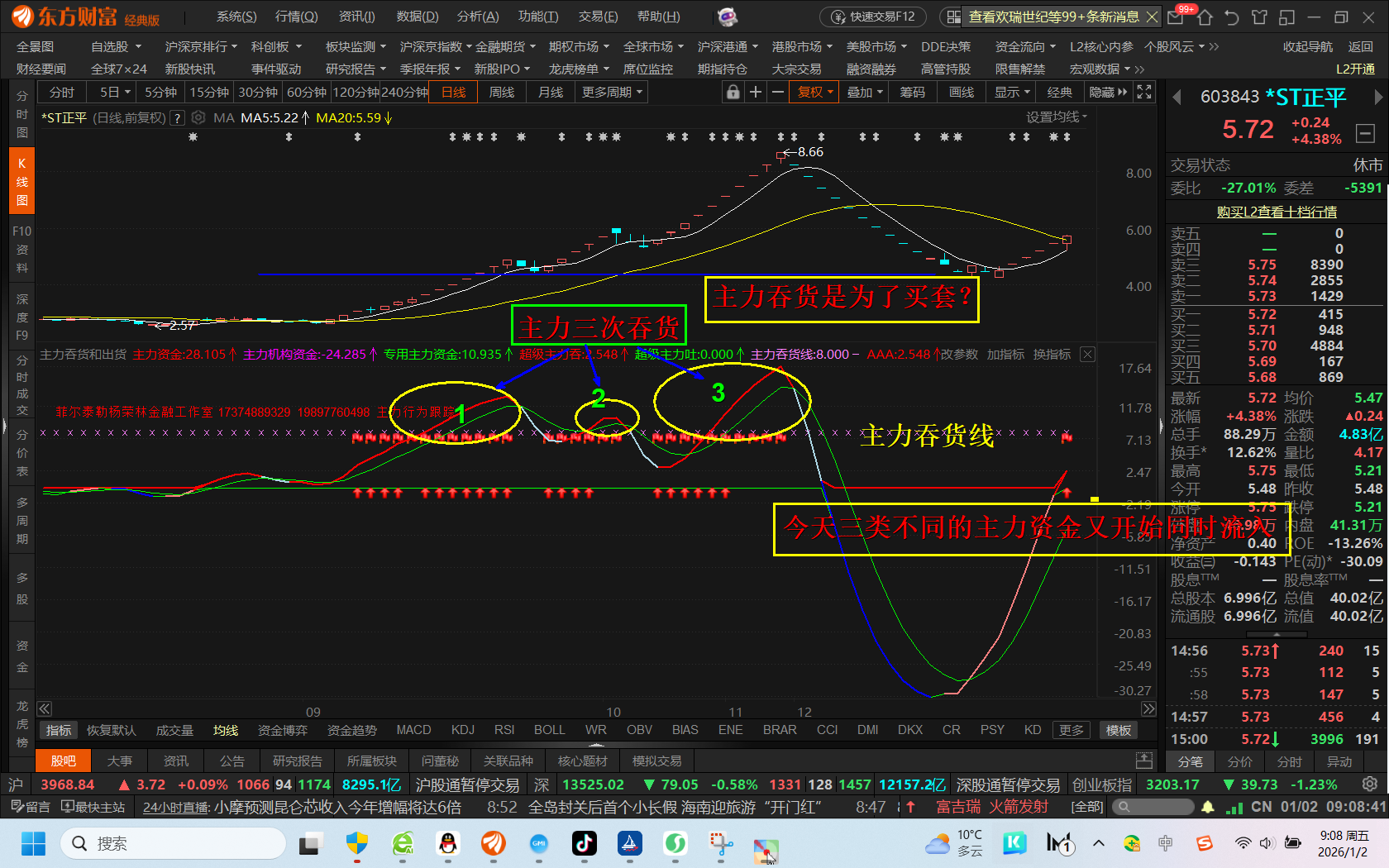Open the 99+ messages envelope icon
Screen dimensions: 1389x868
coord(1177,17)
